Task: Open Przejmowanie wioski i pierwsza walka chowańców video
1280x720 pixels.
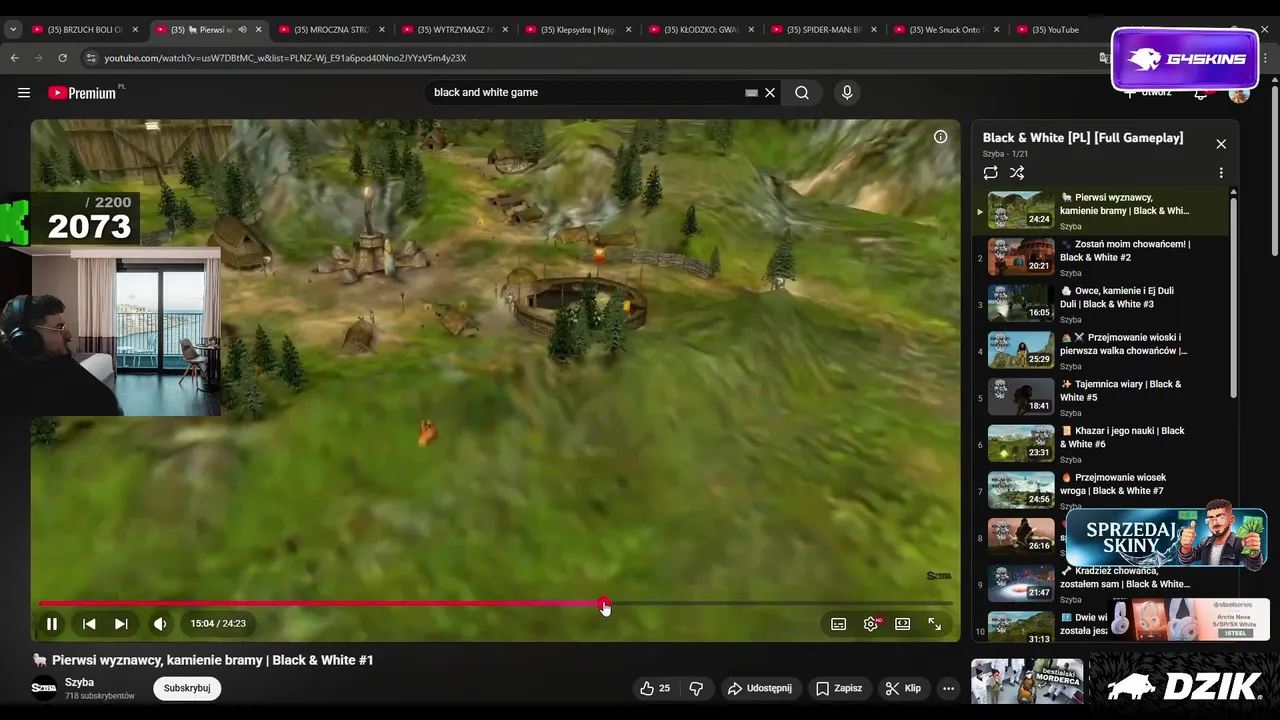Action: pyautogui.click(x=1100, y=351)
